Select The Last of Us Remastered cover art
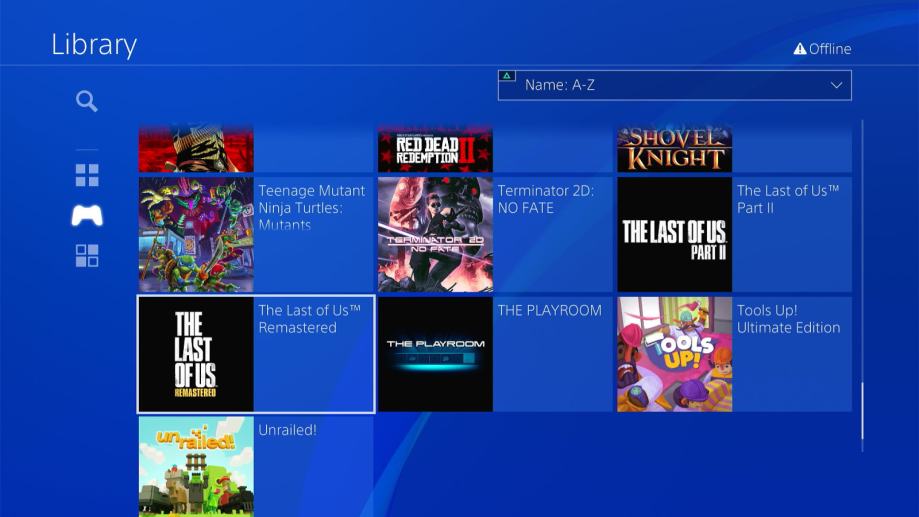Image resolution: width=919 pixels, height=517 pixels. click(x=196, y=354)
